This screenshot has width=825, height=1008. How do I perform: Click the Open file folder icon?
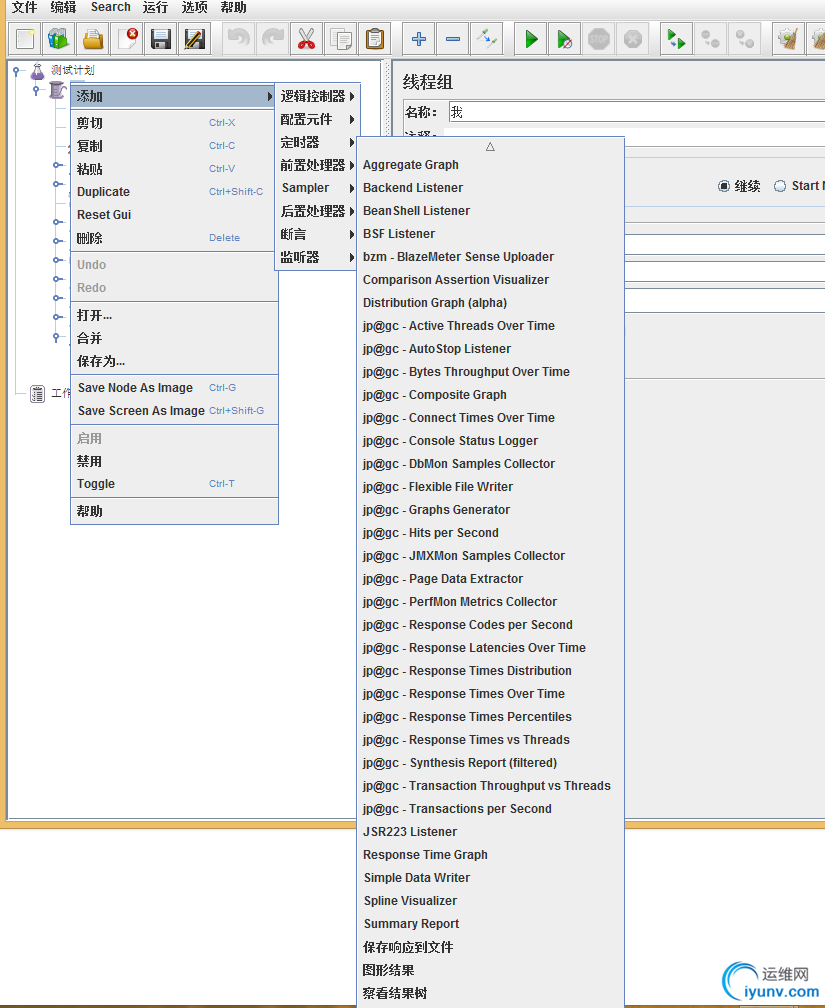pos(93,39)
